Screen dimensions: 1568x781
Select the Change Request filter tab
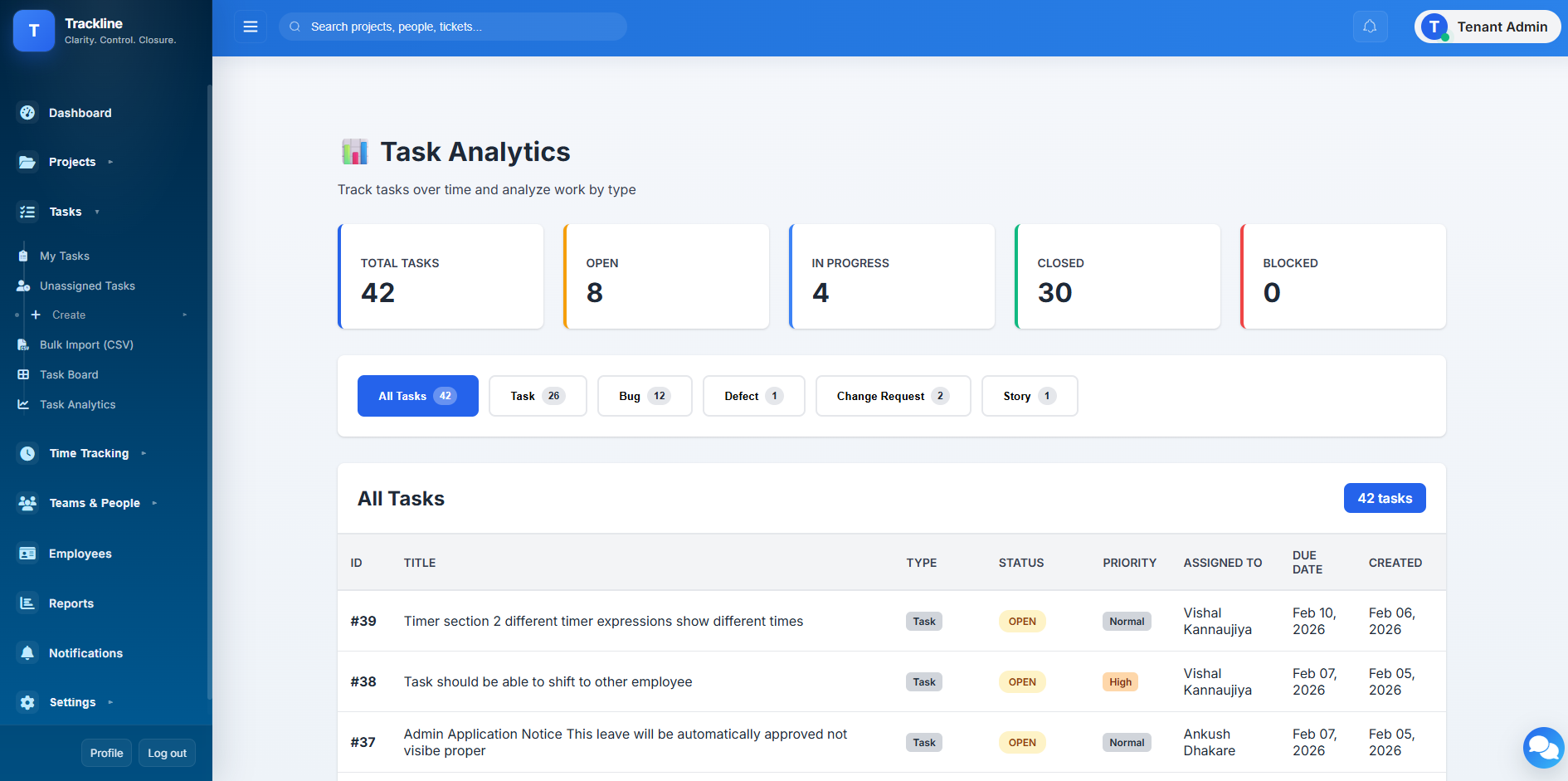pyautogui.click(x=892, y=396)
